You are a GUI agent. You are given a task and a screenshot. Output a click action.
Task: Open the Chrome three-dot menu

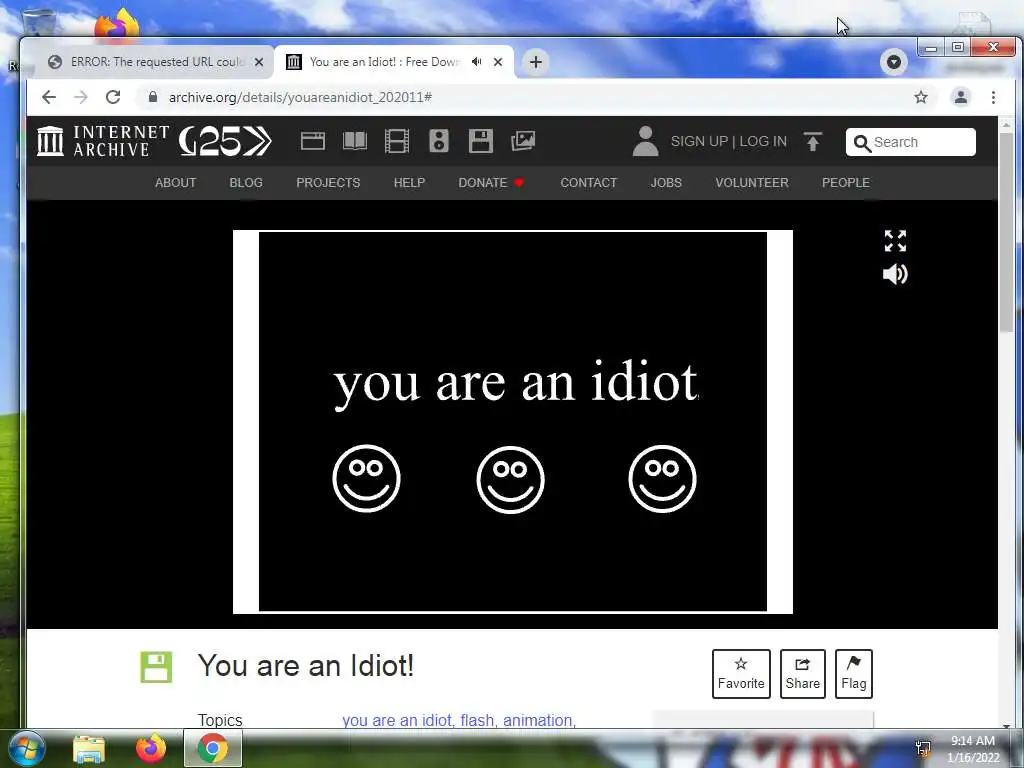pos(993,97)
